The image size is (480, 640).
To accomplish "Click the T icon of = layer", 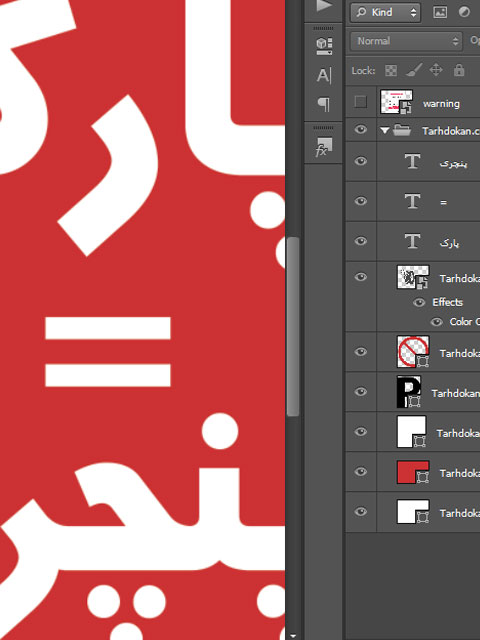I will [x=412, y=202].
